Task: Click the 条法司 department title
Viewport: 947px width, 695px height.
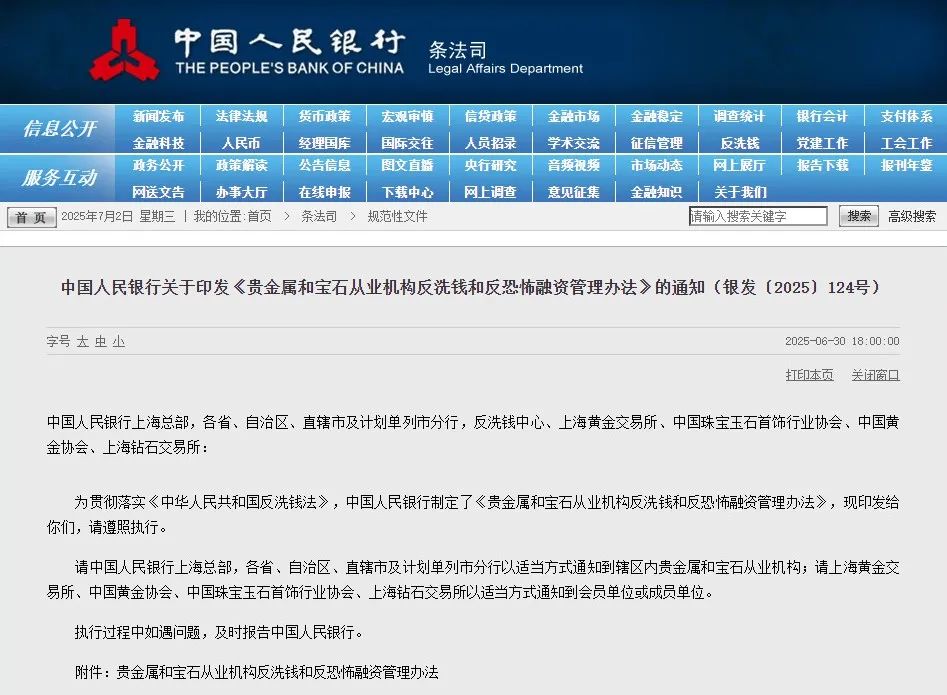Action: click(x=457, y=50)
